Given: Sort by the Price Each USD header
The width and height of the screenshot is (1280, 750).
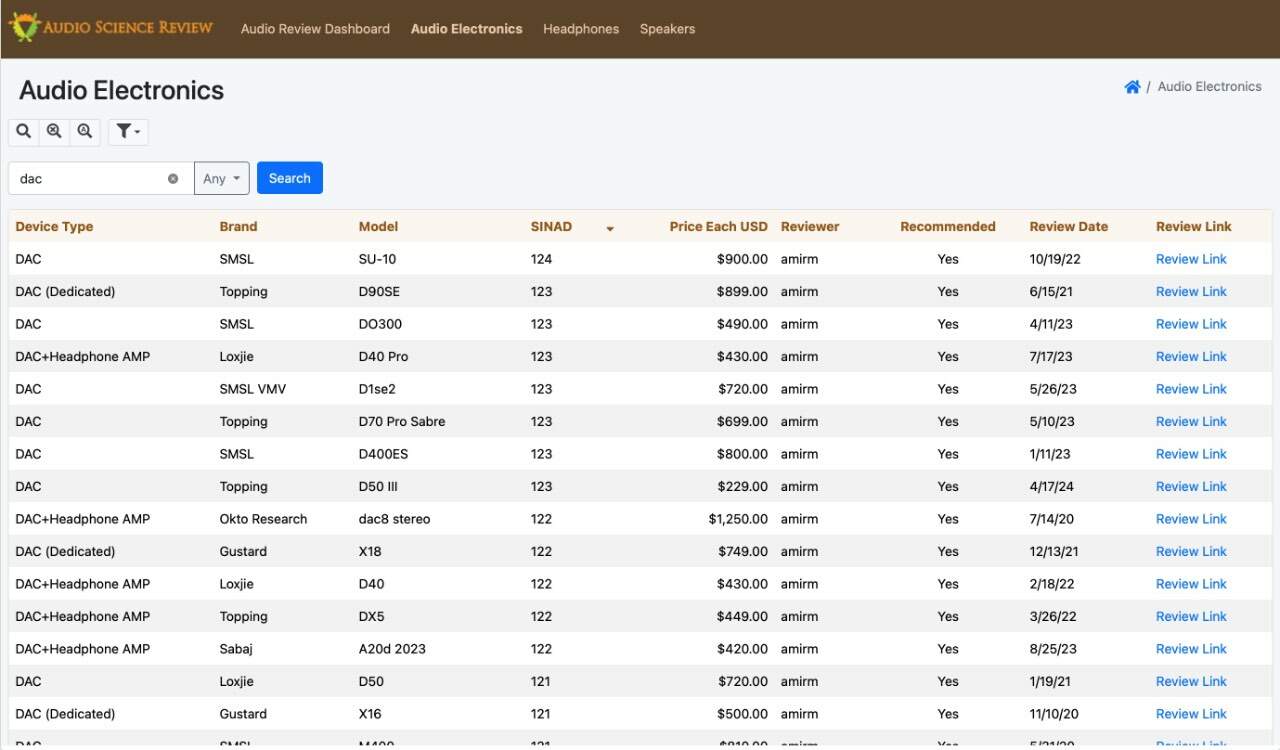Looking at the screenshot, I should coord(718,226).
